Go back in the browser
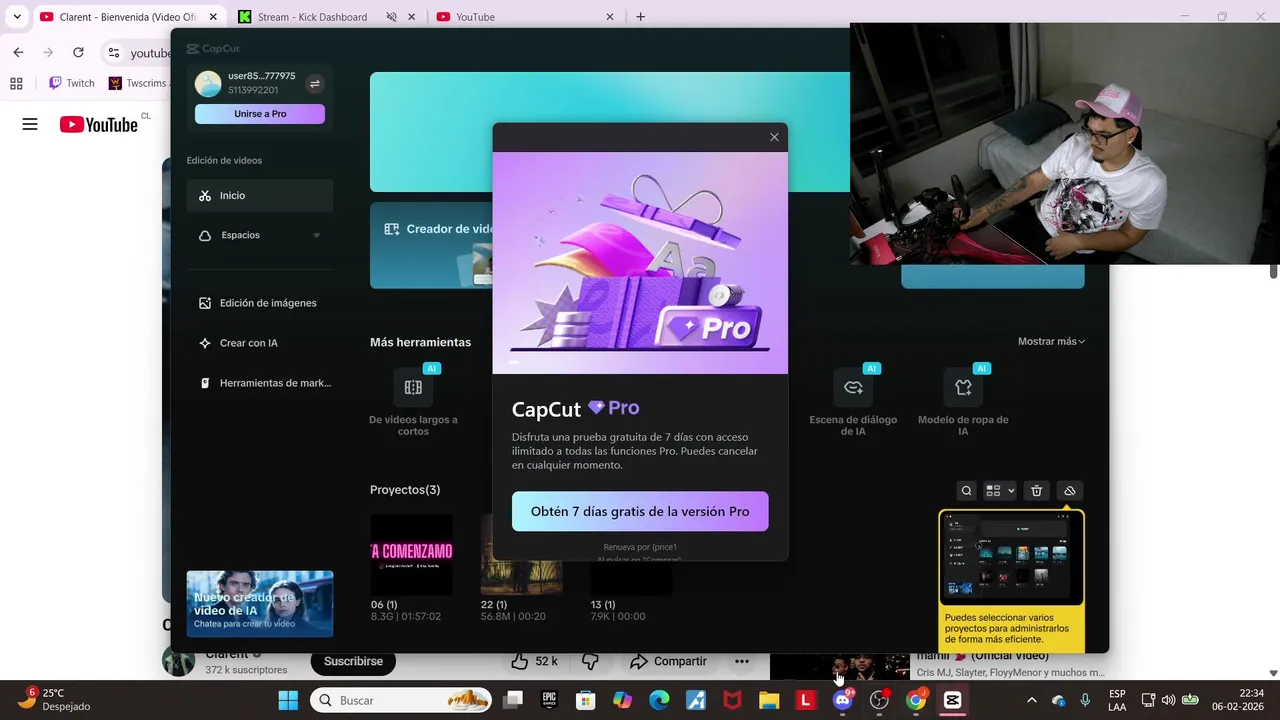The image size is (1280, 720). click(x=18, y=52)
